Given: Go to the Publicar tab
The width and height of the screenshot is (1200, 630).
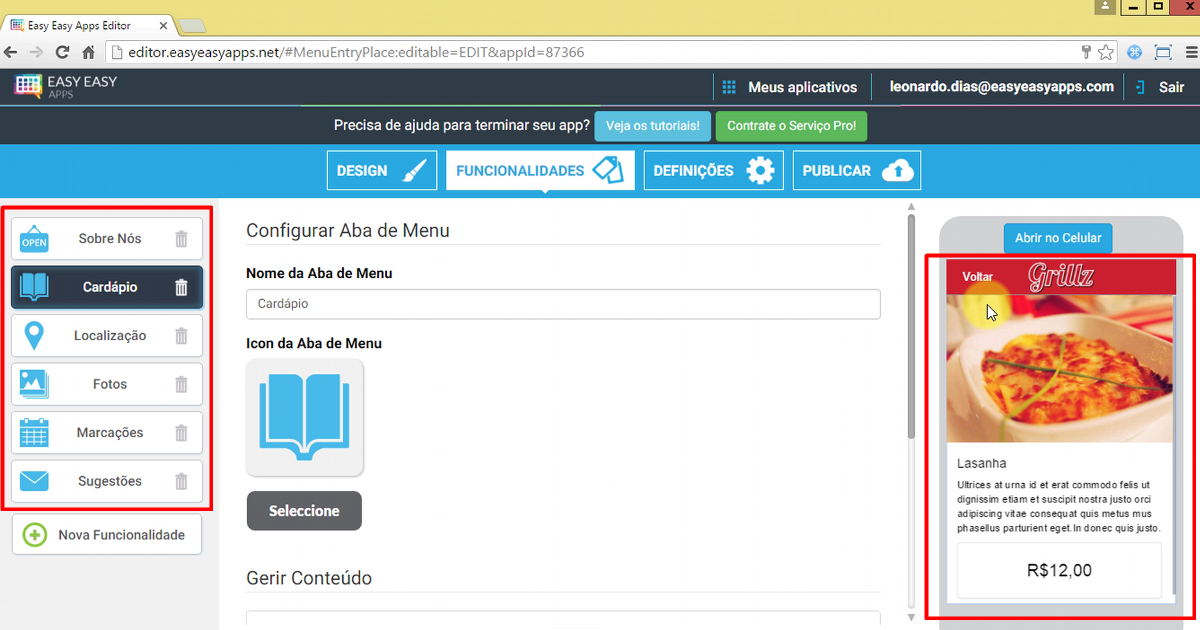Looking at the screenshot, I should tap(856, 171).
